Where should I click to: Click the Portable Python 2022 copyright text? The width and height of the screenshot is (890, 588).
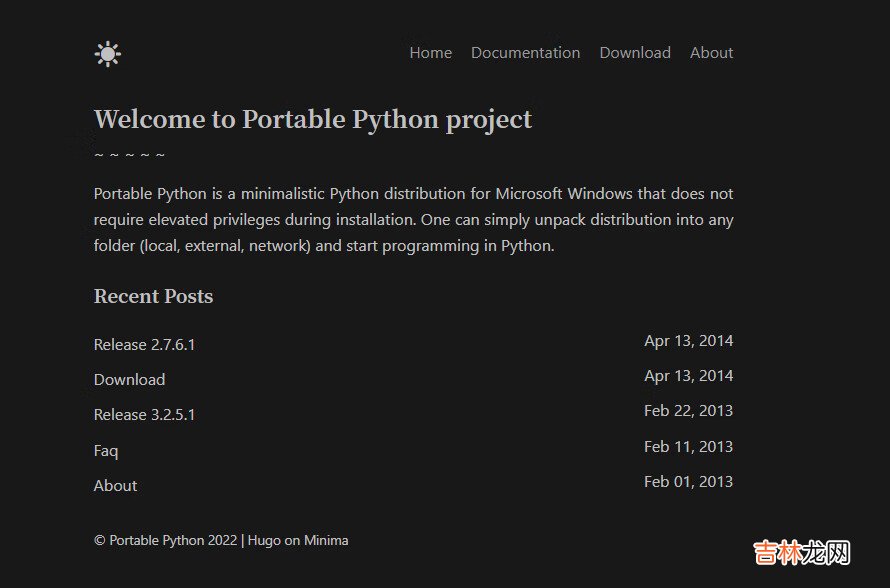click(165, 541)
